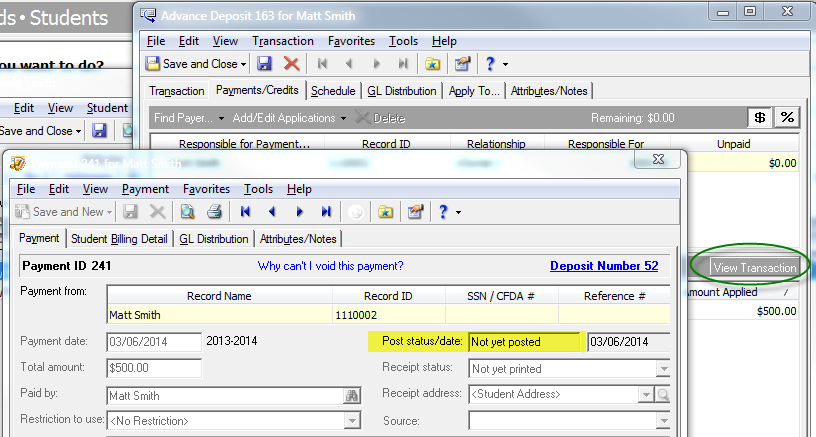This screenshot has width=816, height=437.
Task: Open the Receipt address dropdown arrow
Action: [646, 395]
